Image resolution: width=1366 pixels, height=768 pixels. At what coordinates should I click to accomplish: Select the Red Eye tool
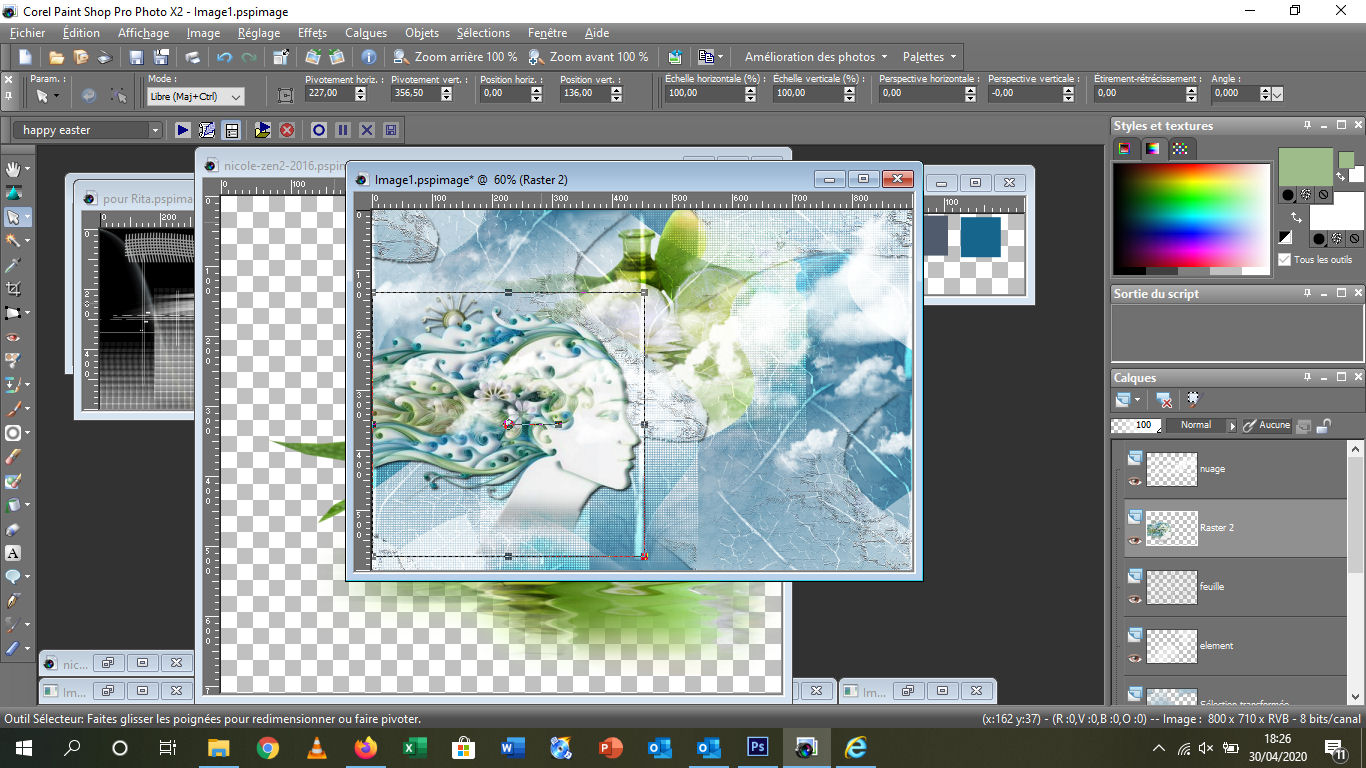[13, 337]
